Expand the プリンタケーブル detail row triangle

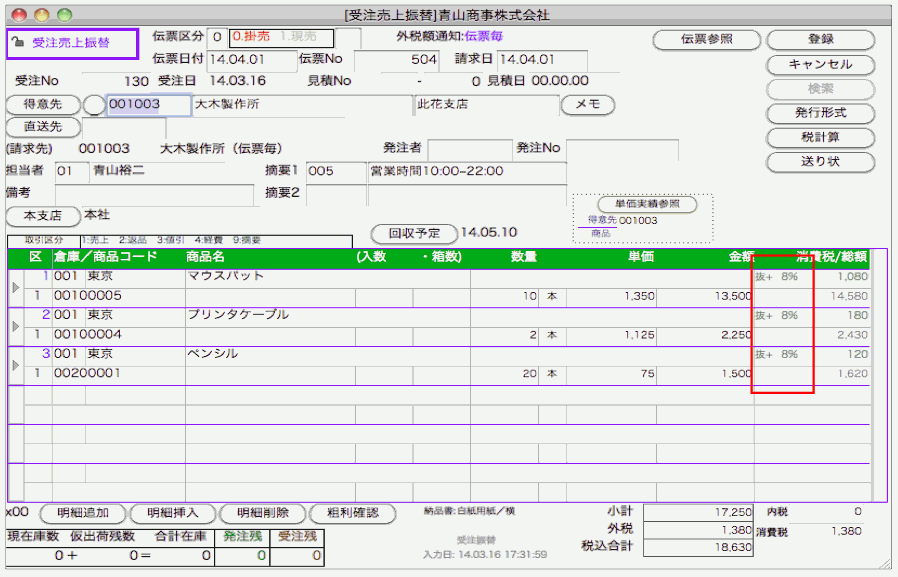point(15,326)
